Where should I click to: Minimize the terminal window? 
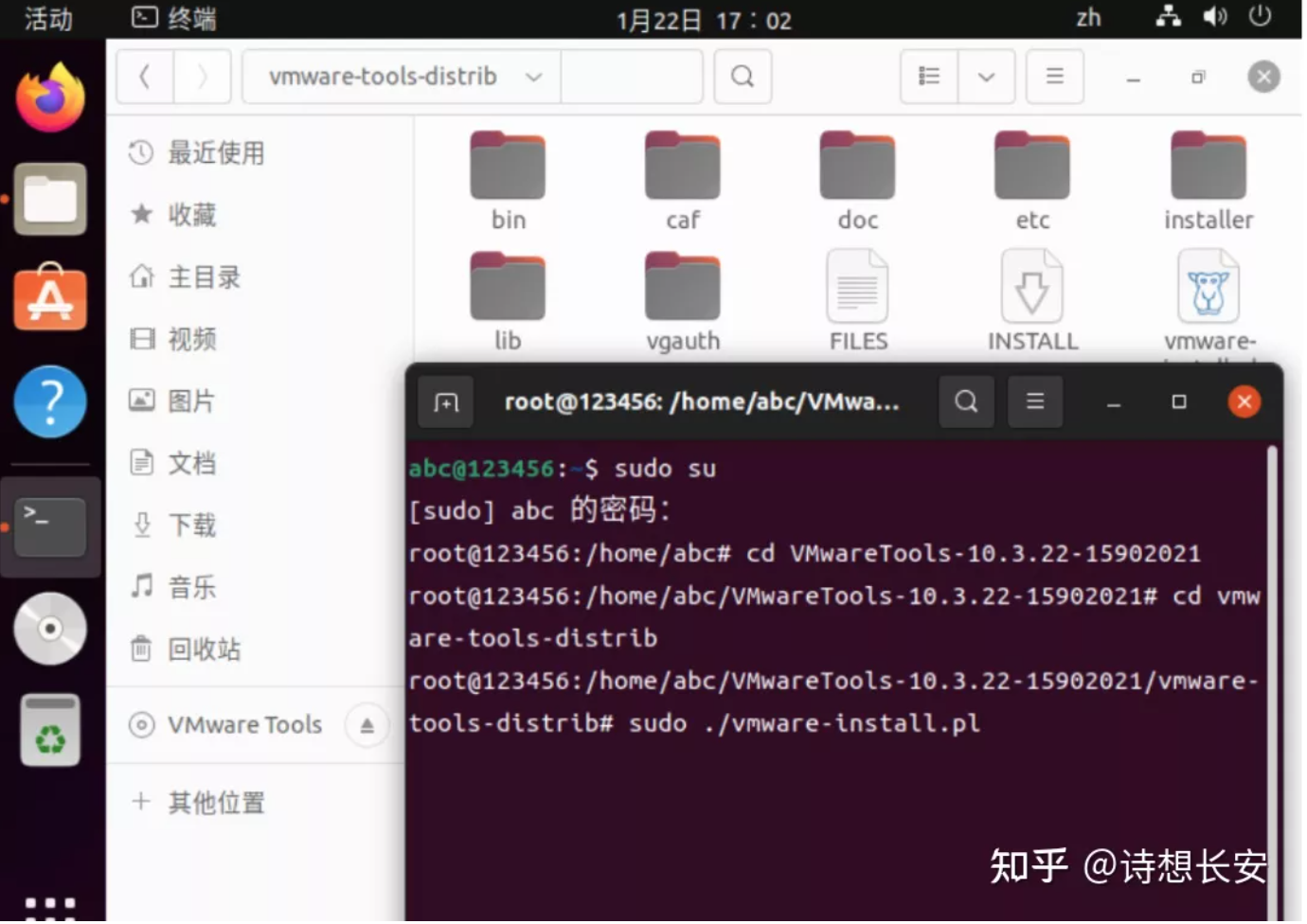click(1114, 402)
